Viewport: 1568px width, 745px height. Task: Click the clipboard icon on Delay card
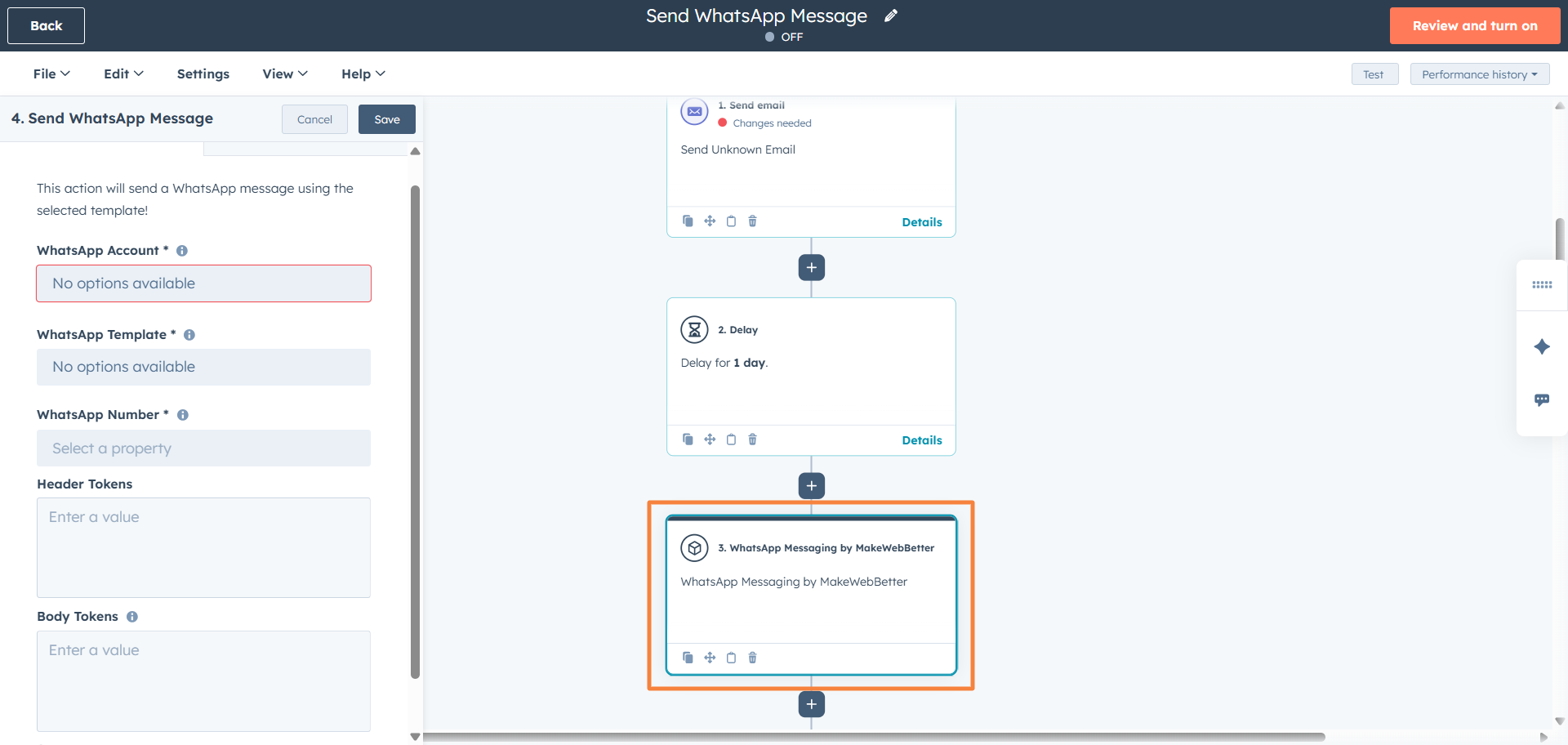click(731, 439)
